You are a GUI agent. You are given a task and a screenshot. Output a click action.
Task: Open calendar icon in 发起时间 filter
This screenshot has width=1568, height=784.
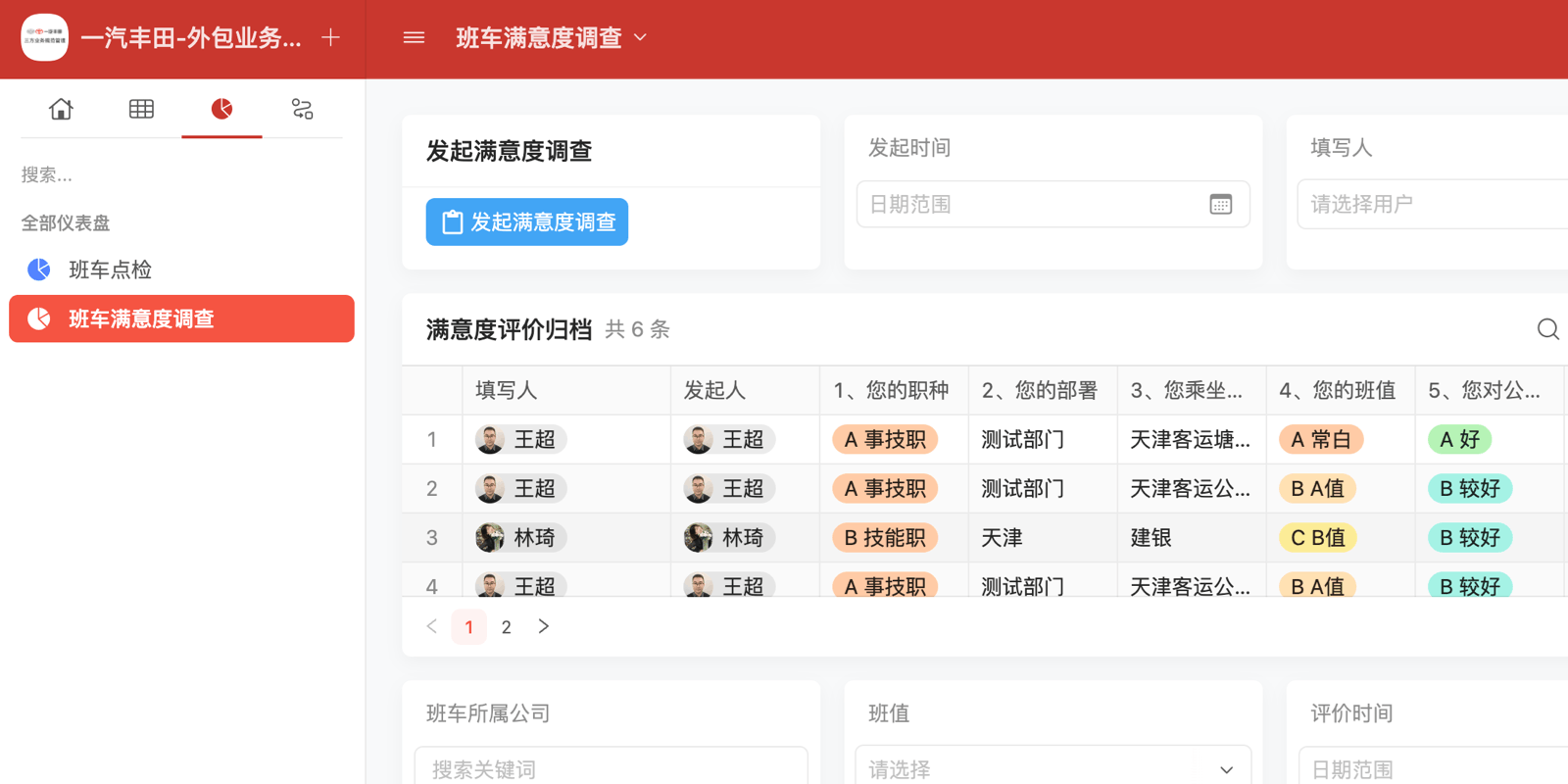(1220, 205)
